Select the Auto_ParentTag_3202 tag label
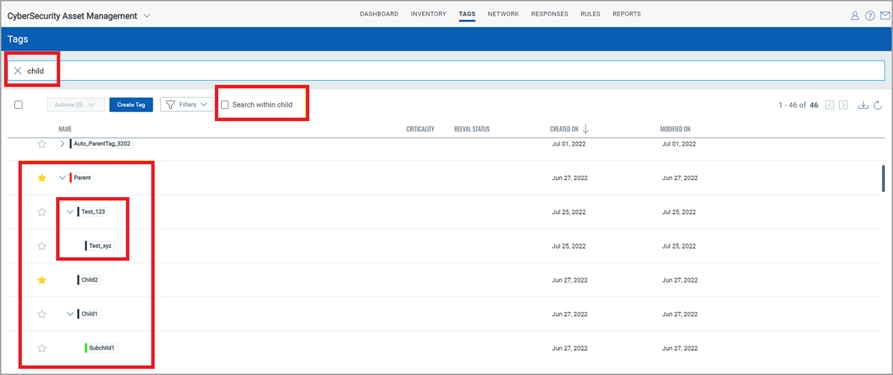Viewport: 893px width, 375px height. click(101, 144)
